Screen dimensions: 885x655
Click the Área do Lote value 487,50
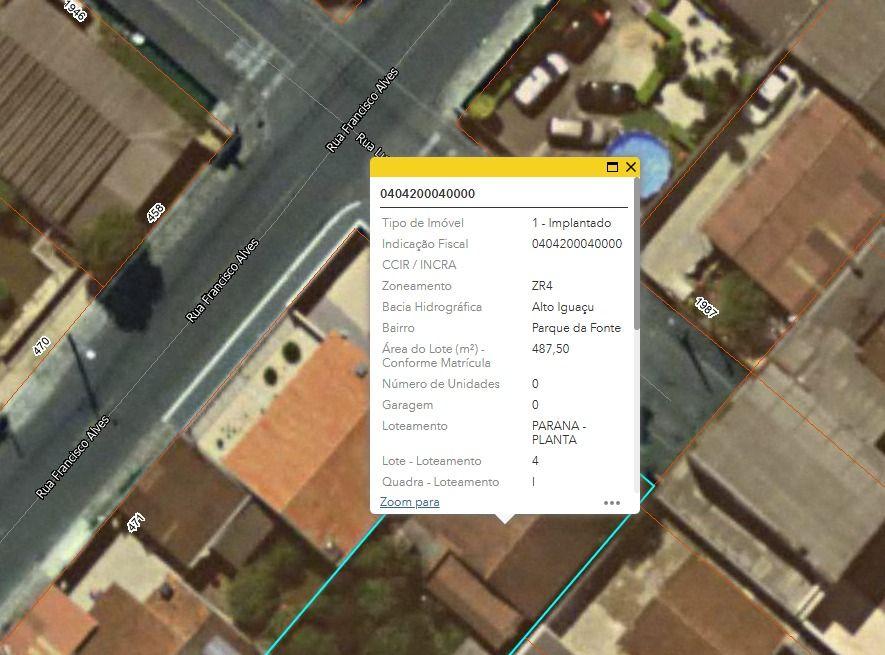[549, 349]
